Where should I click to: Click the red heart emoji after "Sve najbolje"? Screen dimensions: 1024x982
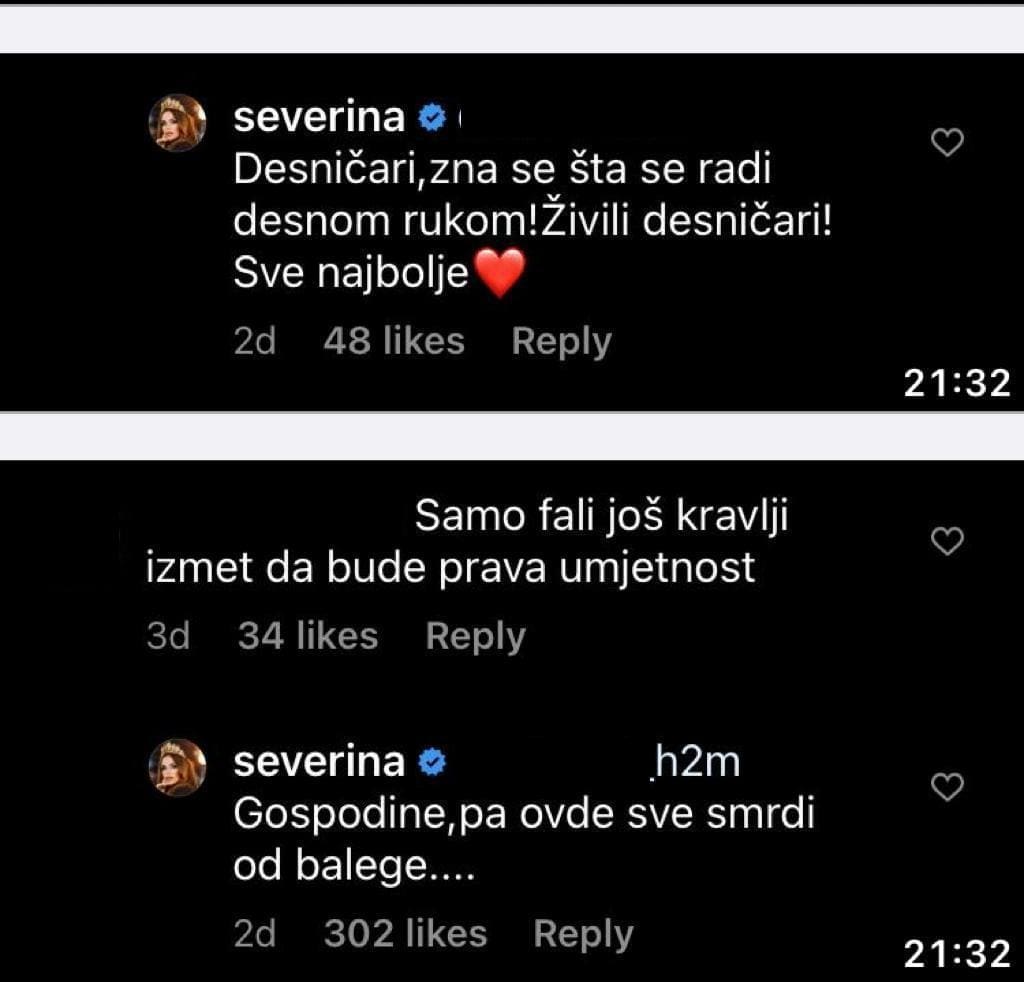[499, 274]
